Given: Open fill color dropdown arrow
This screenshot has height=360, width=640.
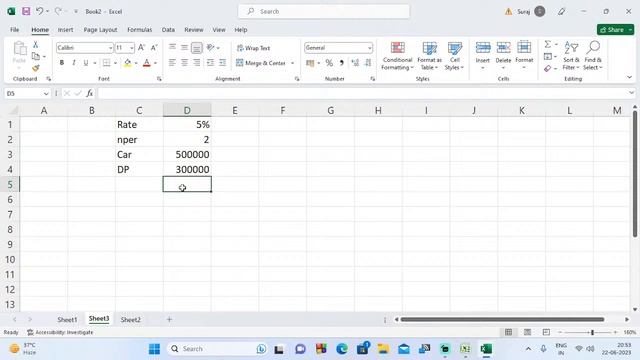Looking at the screenshot, I should click(x=136, y=63).
